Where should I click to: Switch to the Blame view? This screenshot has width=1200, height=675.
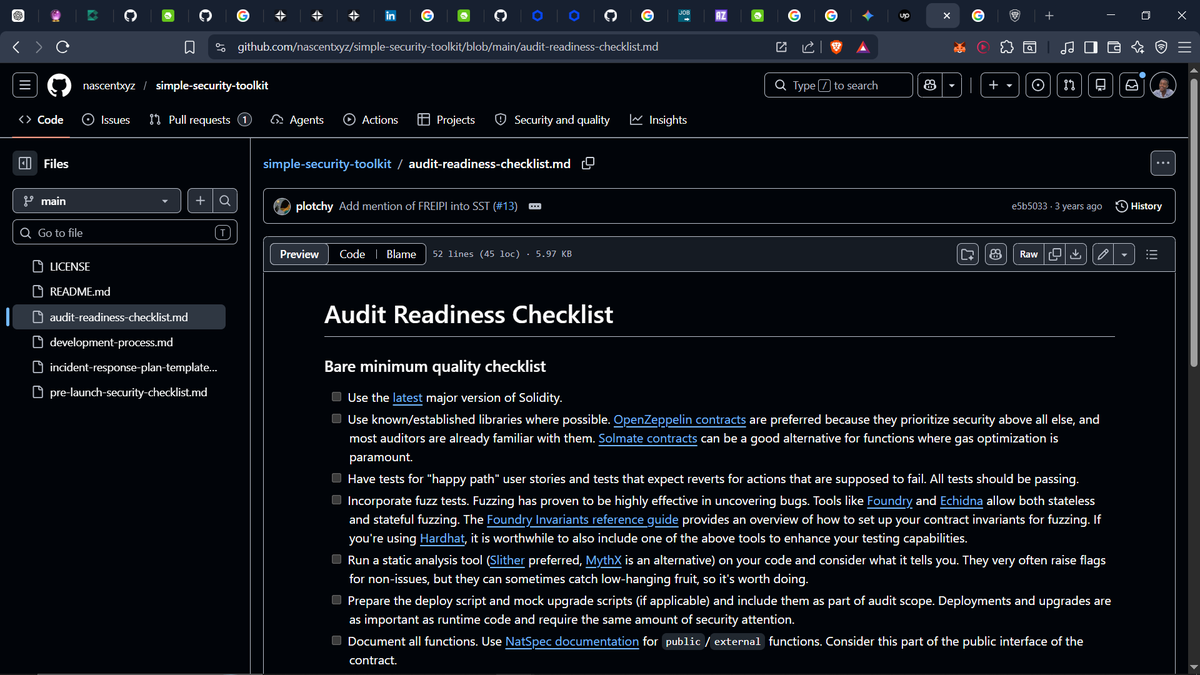pos(401,254)
